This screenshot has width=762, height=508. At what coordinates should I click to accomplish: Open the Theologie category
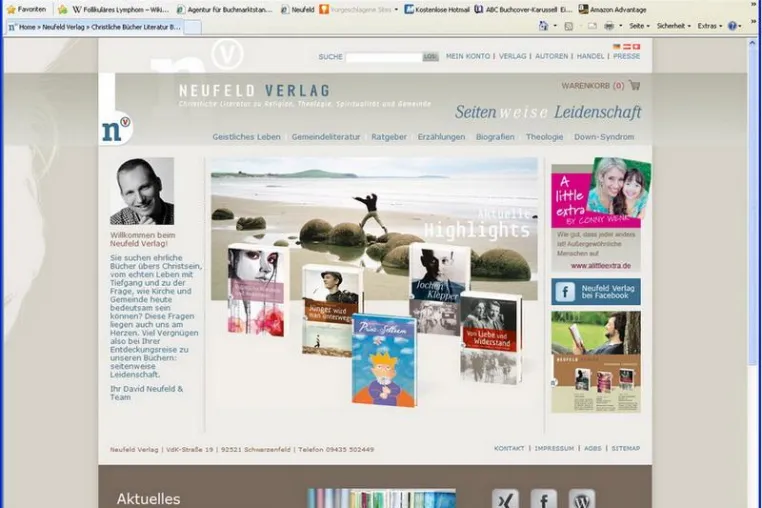[544, 137]
